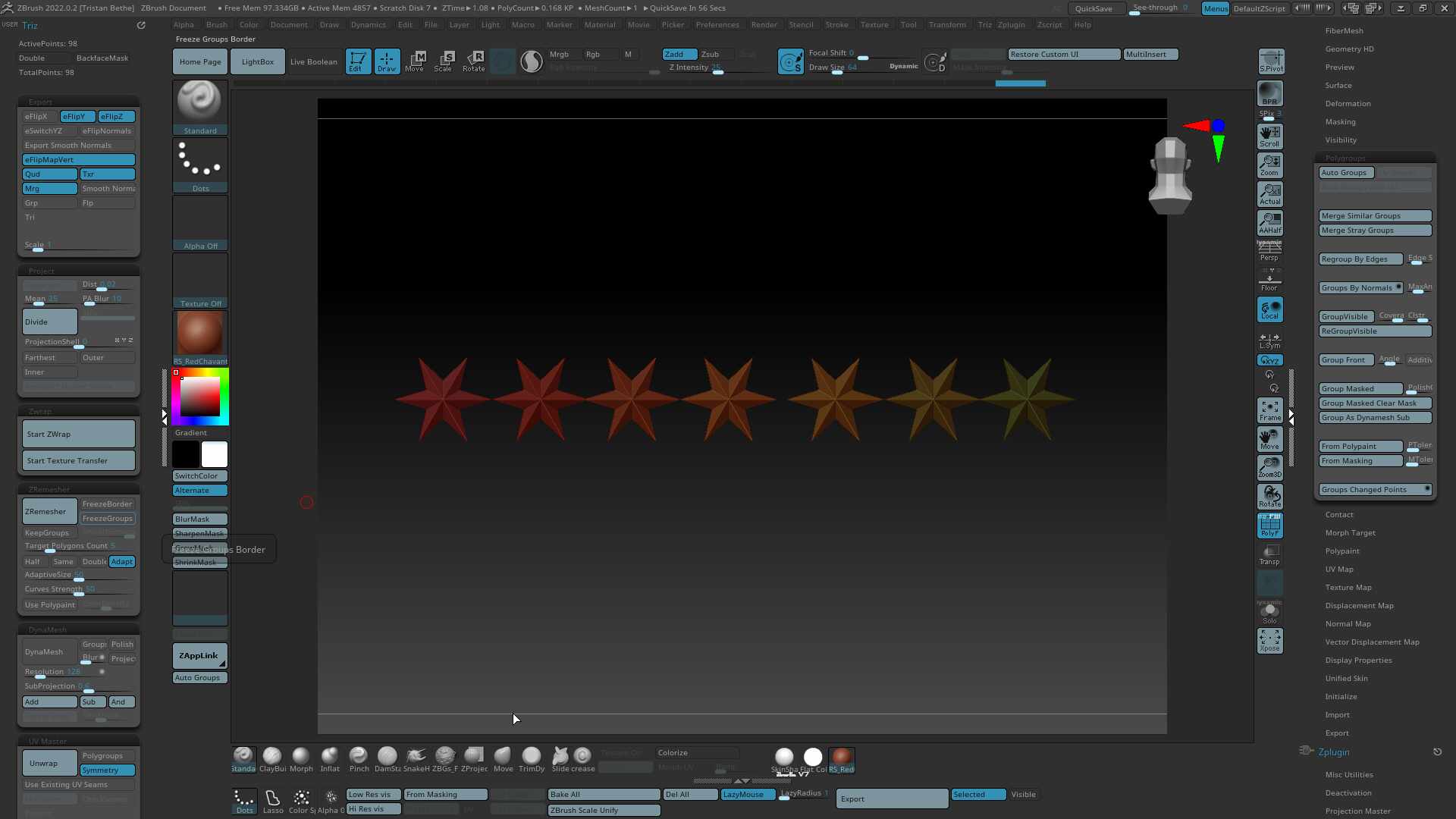Pick a color in the color picker square
Image resolution: width=1456 pixels, height=819 pixels.
coord(199,397)
